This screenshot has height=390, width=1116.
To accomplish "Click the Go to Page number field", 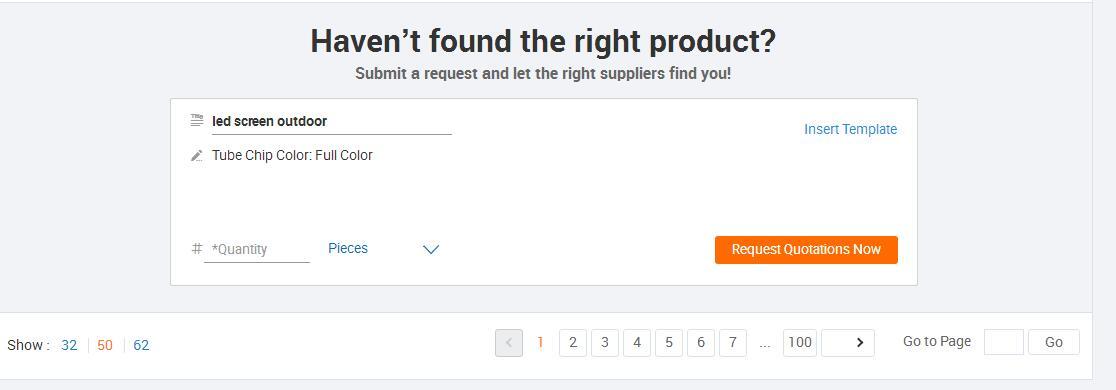I will pyautogui.click(x=1004, y=342).
